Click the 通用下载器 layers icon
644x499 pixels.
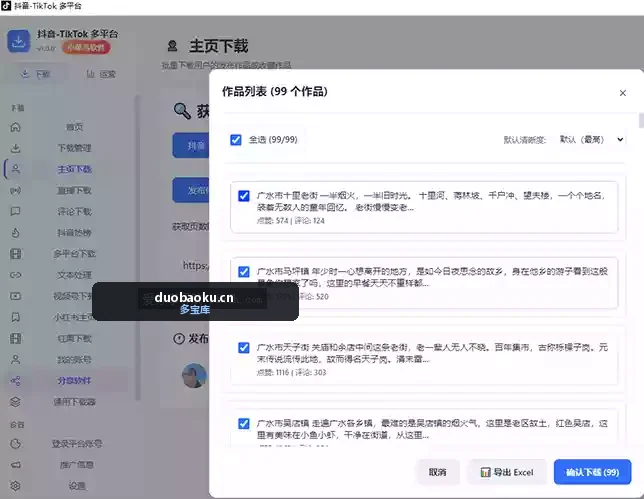click(x=16, y=402)
